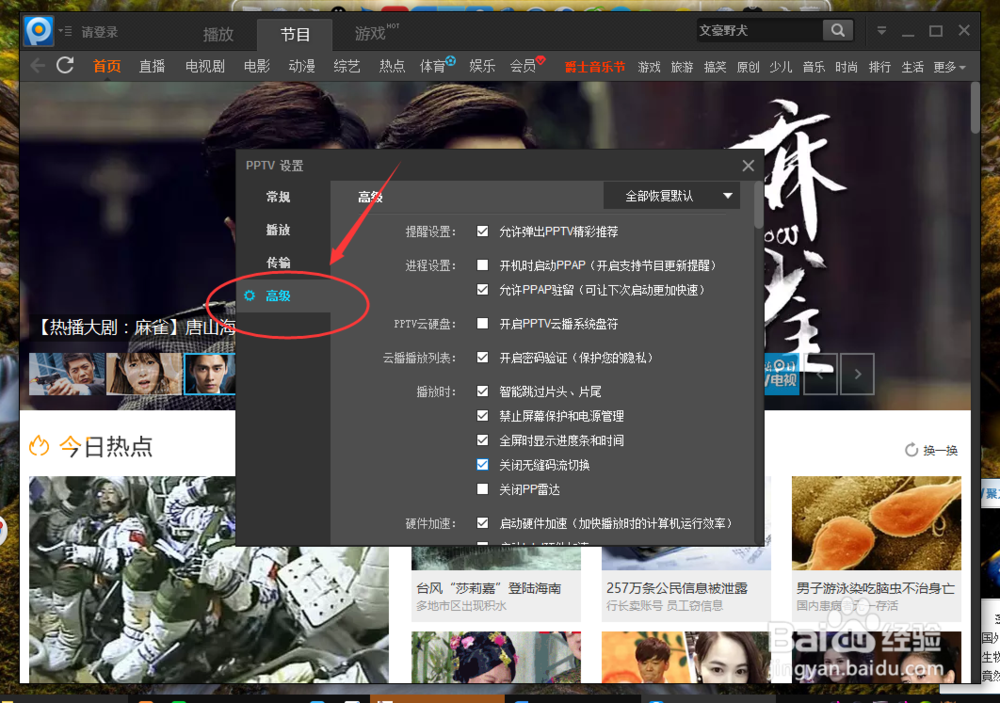Select 播放 in the settings sidebar
The width and height of the screenshot is (1000, 703).
coord(278,230)
